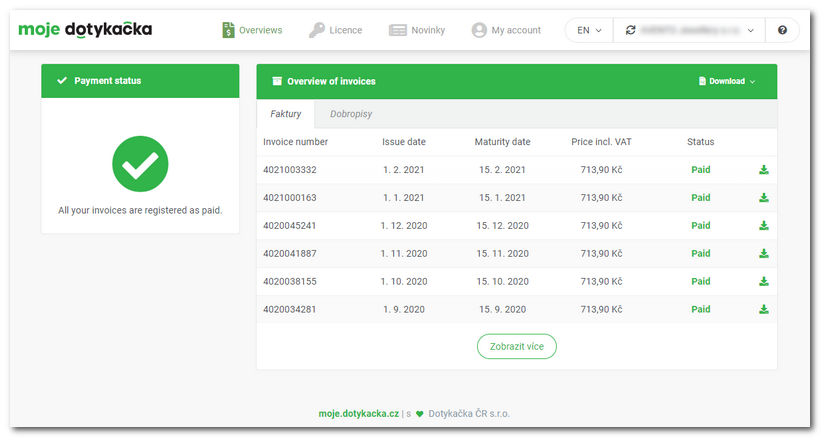Viewport: 821px width, 438px height.
Task: Click the moje dotykačka logo
Action: tap(85, 30)
